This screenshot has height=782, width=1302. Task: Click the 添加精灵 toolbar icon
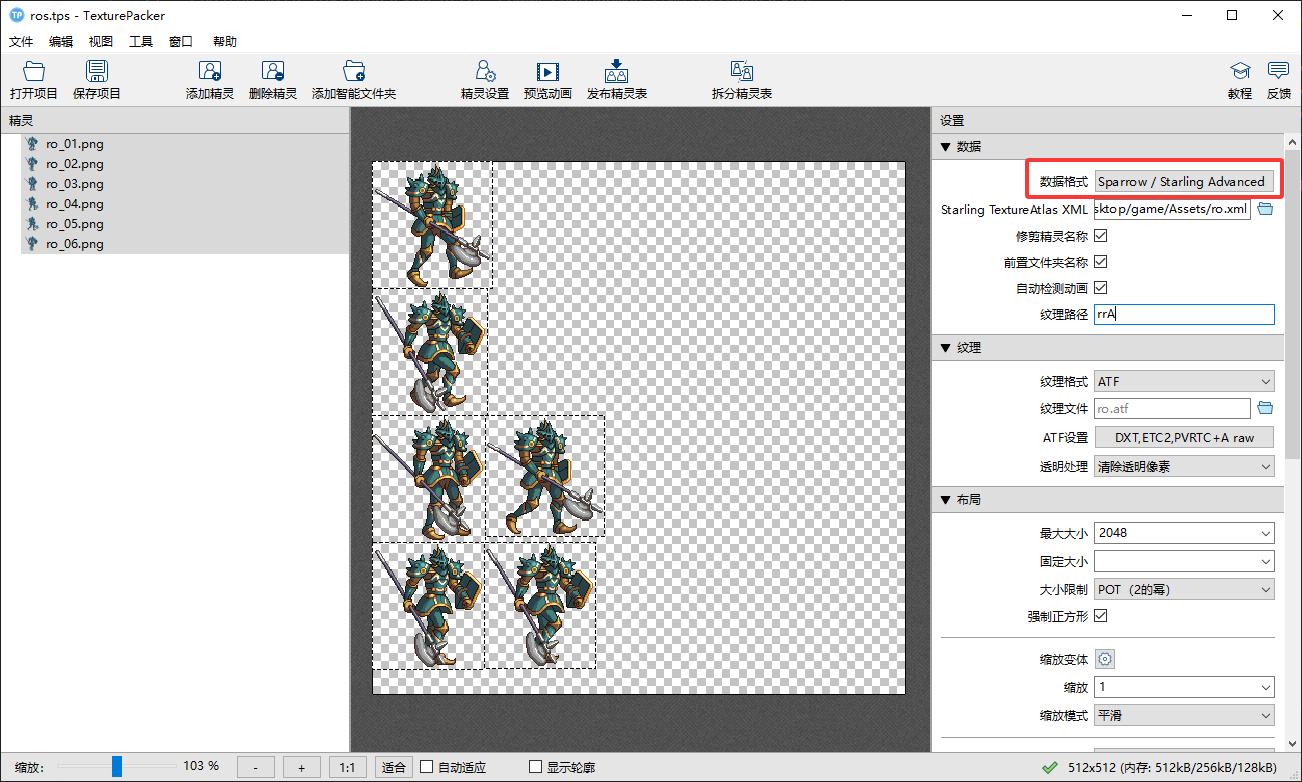point(209,72)
